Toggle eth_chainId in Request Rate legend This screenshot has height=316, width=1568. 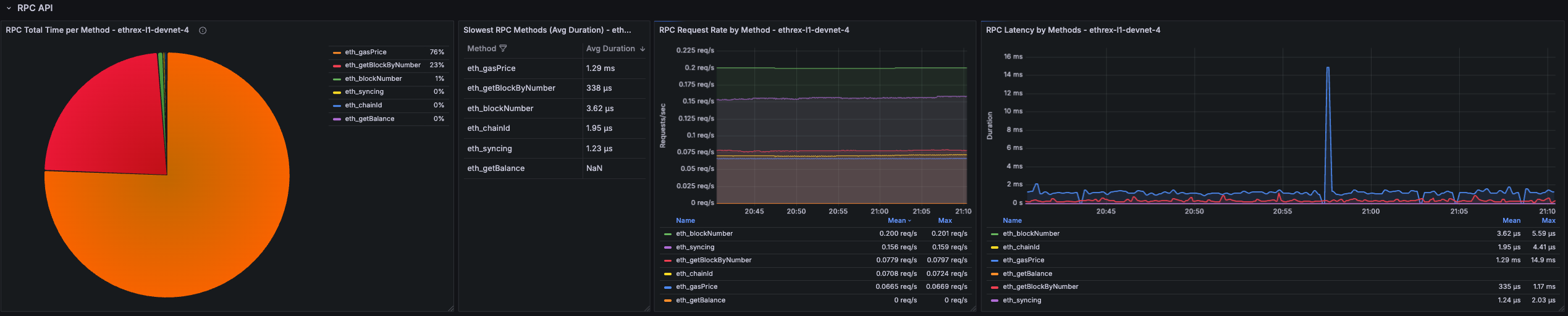tap(694, 273)
